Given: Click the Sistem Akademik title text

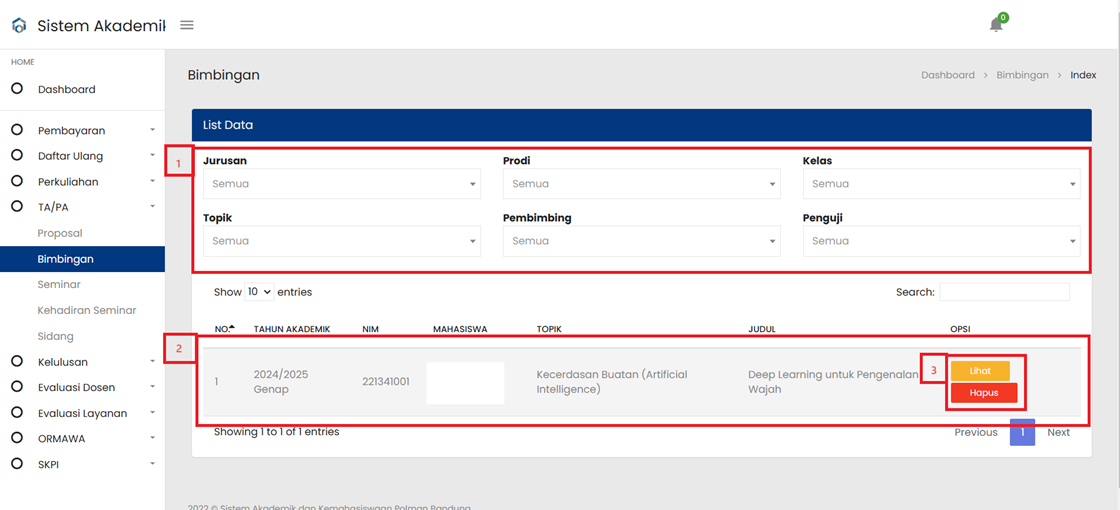Looking at the screenshot, I should (x=101, y=26).
